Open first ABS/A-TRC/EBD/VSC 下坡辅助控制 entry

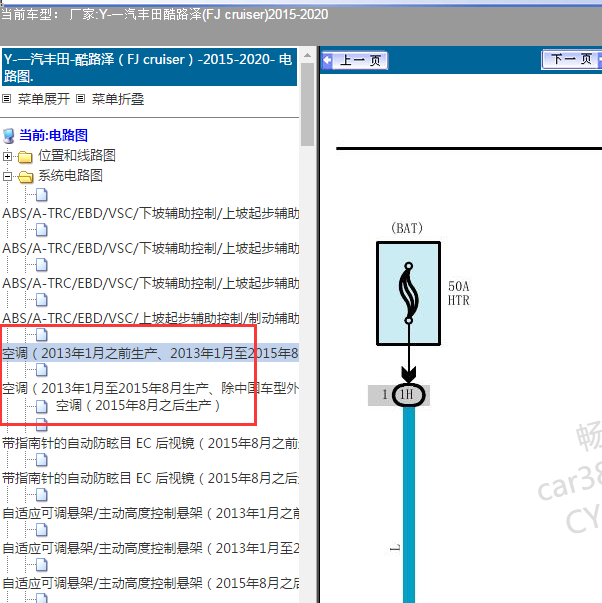150,213
